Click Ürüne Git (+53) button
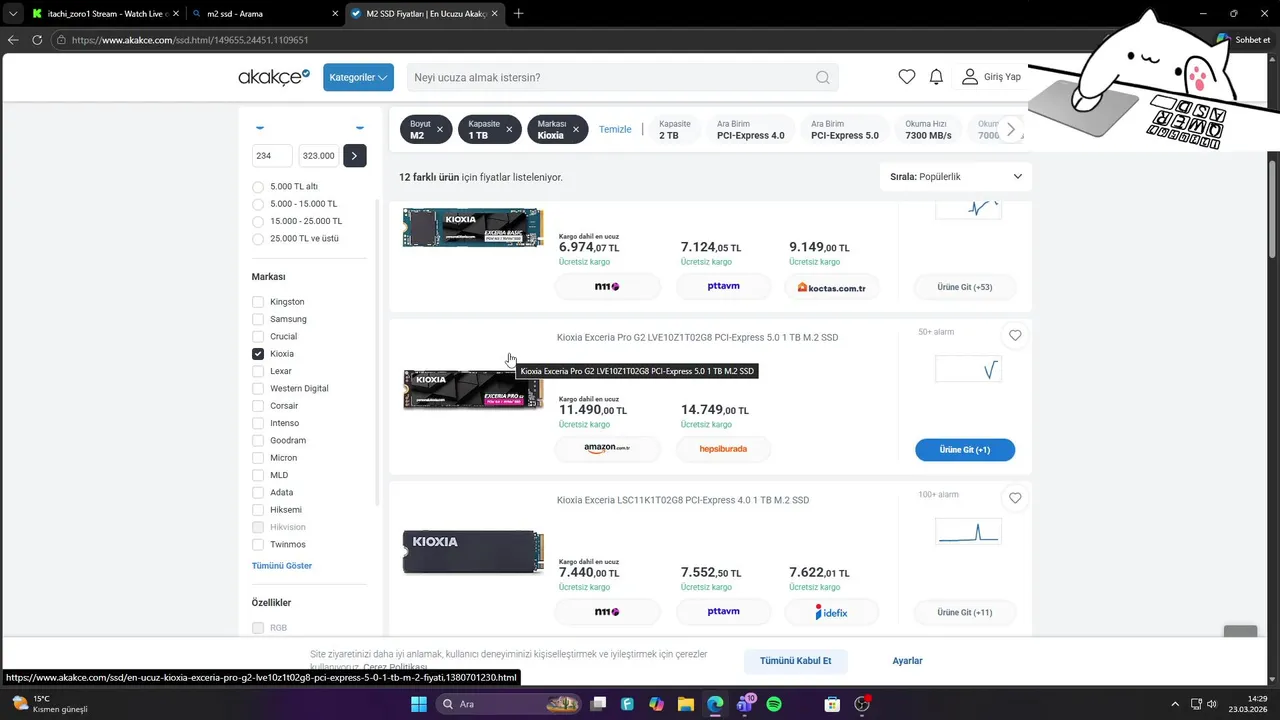This screenshot has height=720, width=1280. [x=965, y=287]
